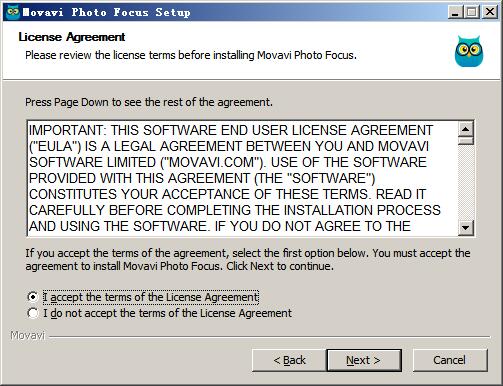Click the Movavi owl logo in header
The width and height of the screenshot is (503, 386).
[x=469, y=51]
